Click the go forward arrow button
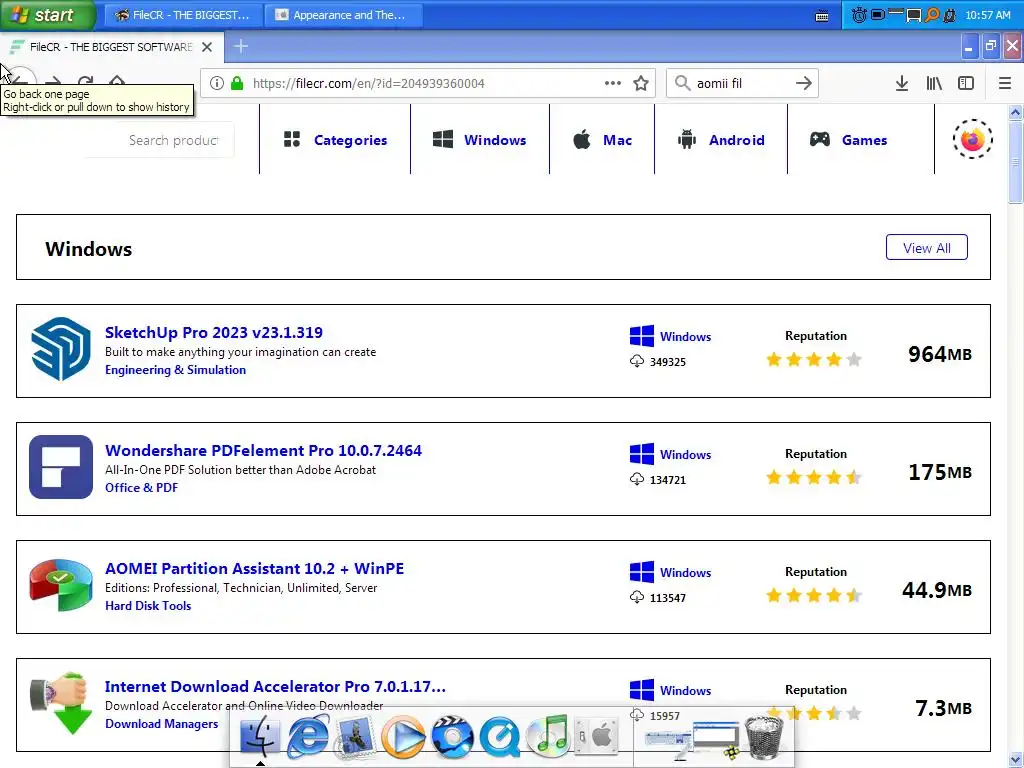 [x=54, y=81]
